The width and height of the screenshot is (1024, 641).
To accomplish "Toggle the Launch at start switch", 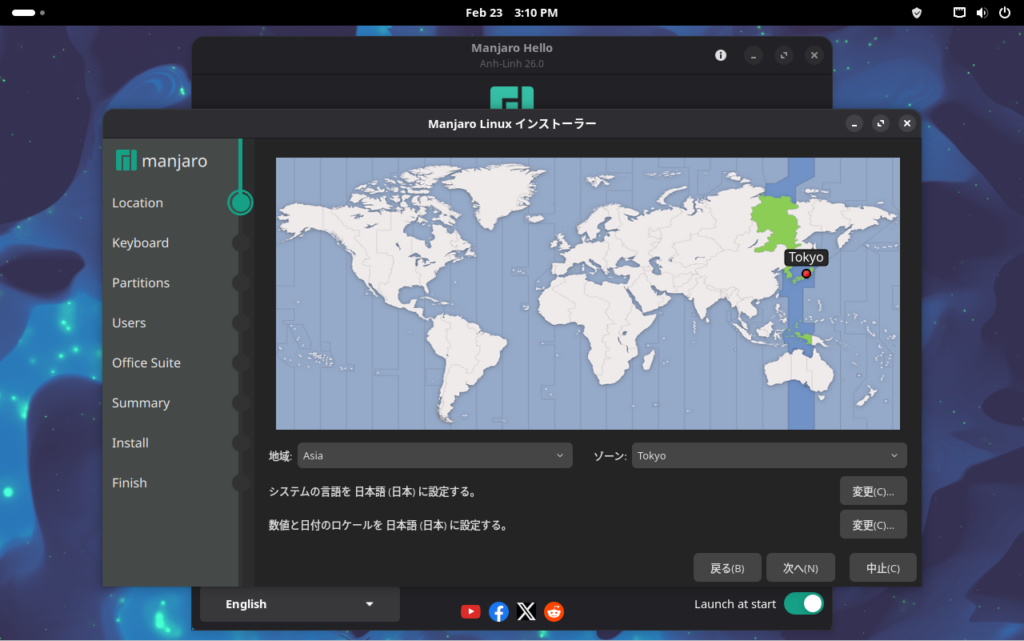I will click(803, 604).
